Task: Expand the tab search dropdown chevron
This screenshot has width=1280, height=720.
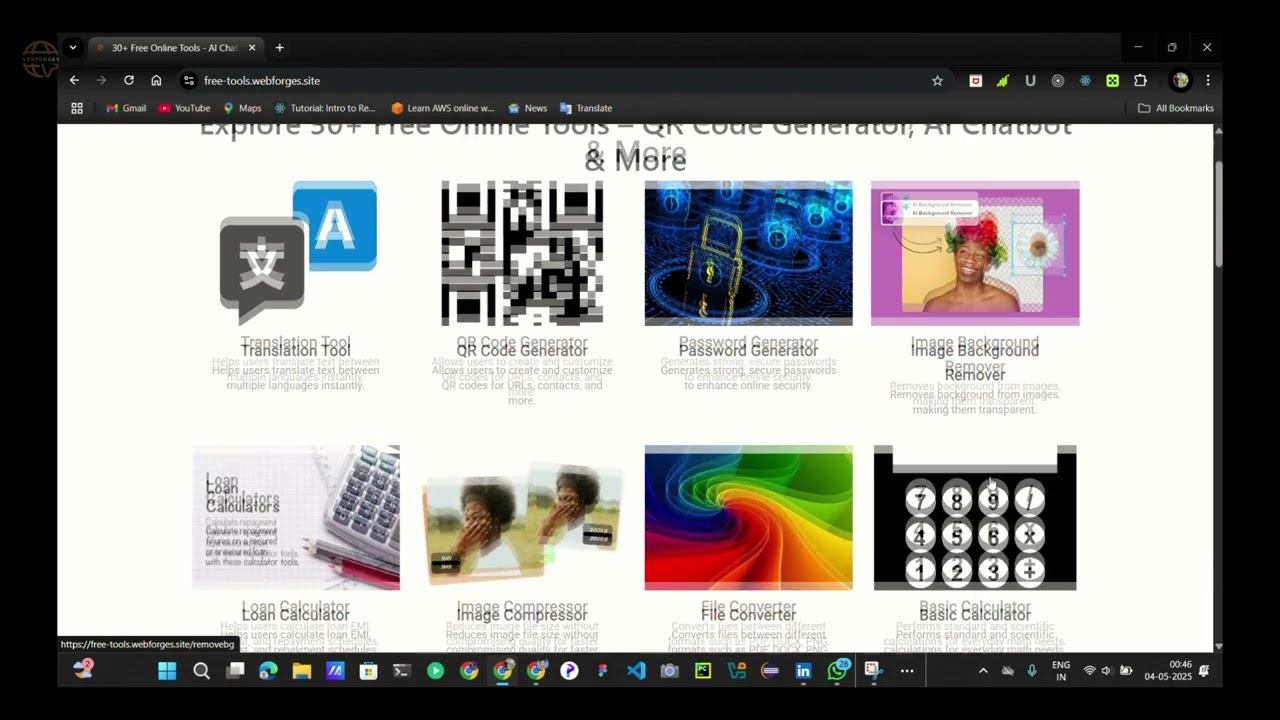Action: click(x=73, y=47)
